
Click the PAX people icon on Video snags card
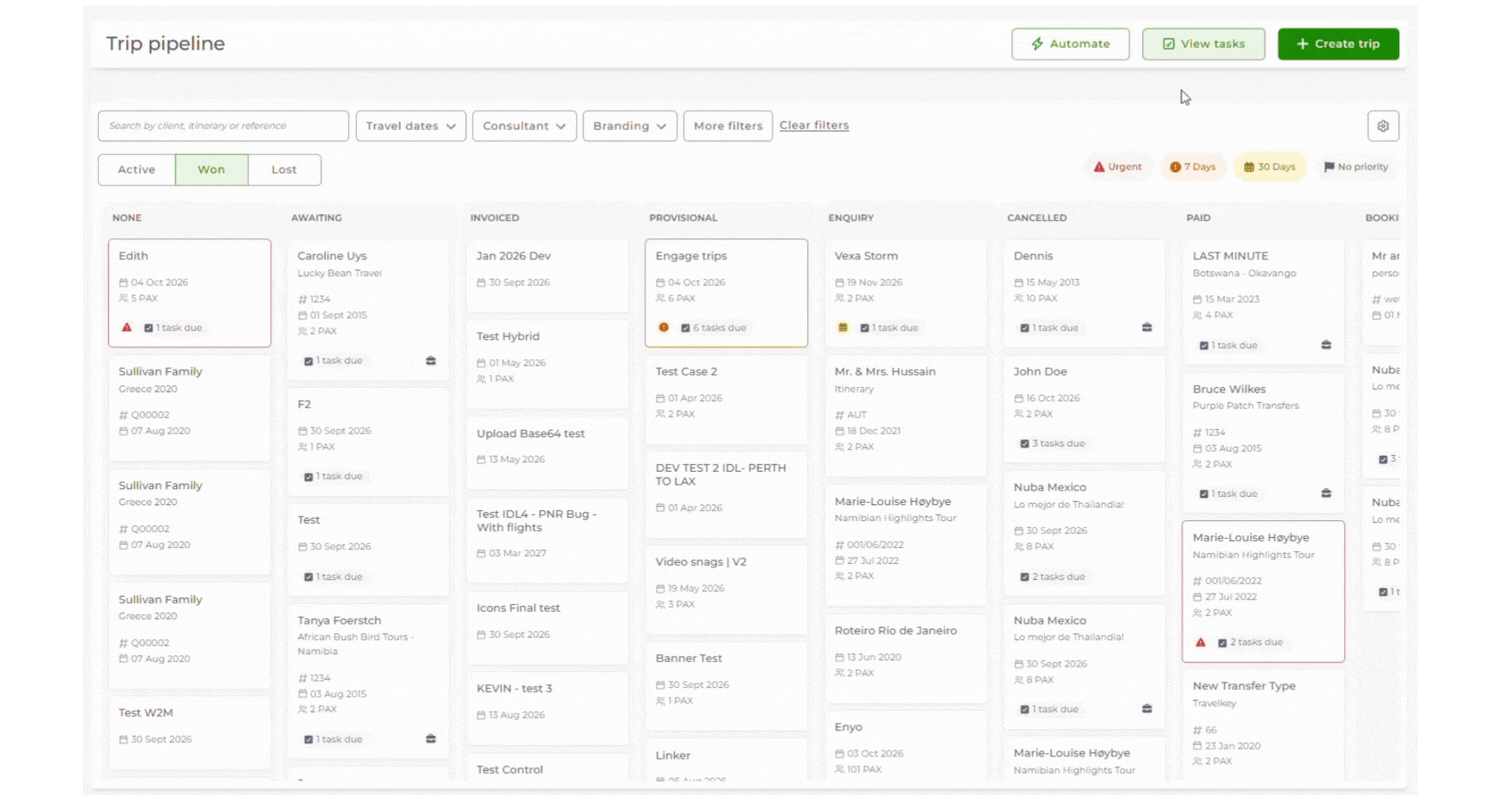[x=661, y=604]
